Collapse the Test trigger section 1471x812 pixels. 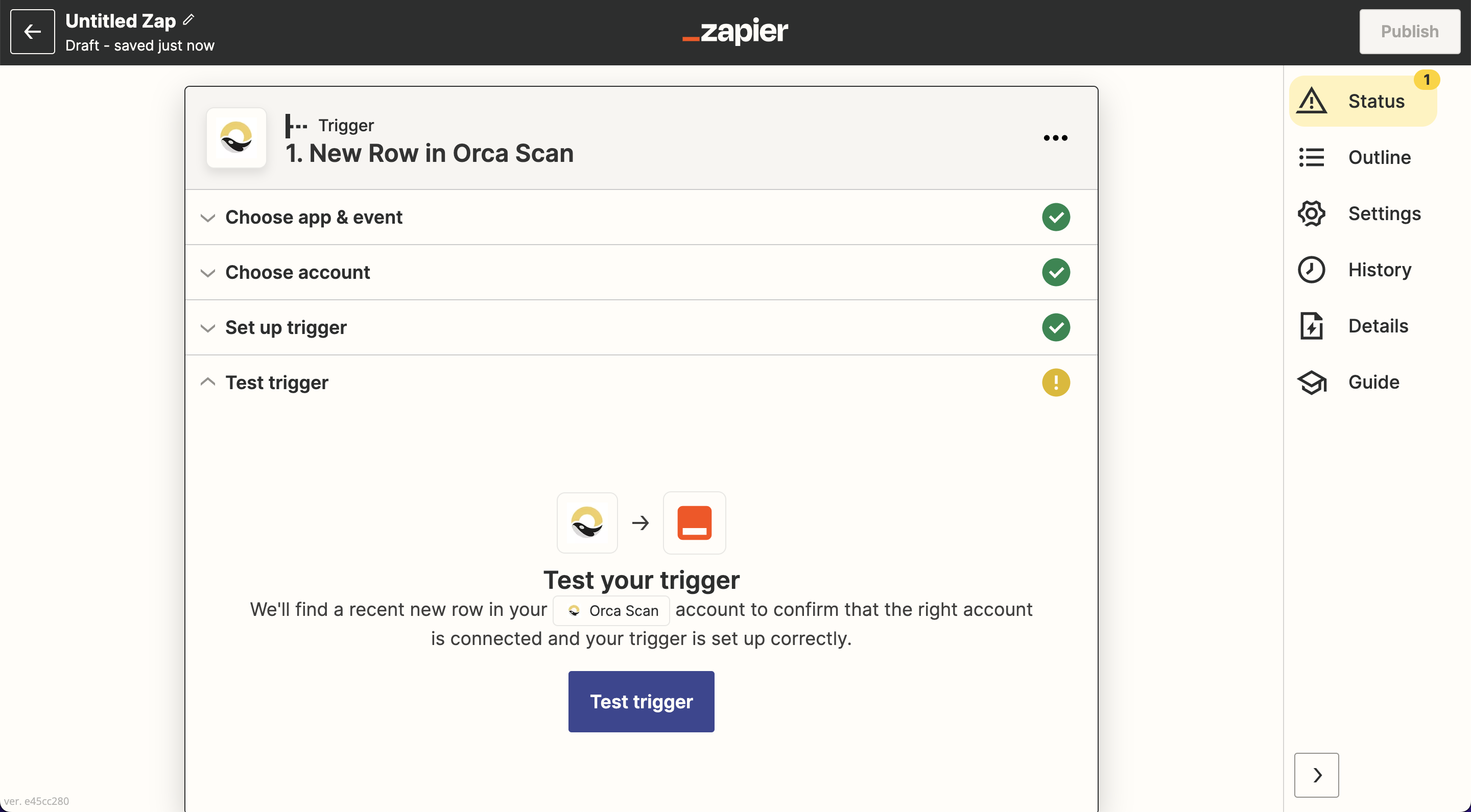point(207,382)
